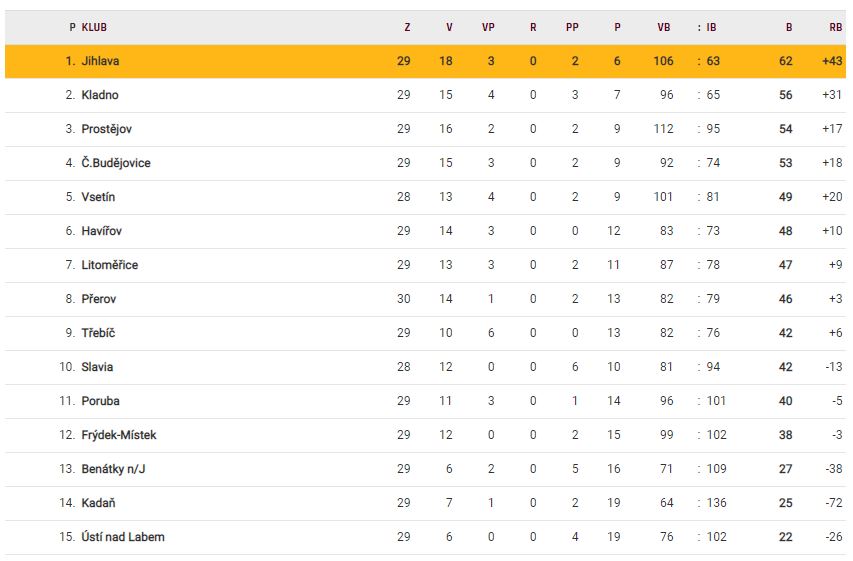Sort by the B points column header
This screenshot has width=853, height=561.
[x=789, y=28]
